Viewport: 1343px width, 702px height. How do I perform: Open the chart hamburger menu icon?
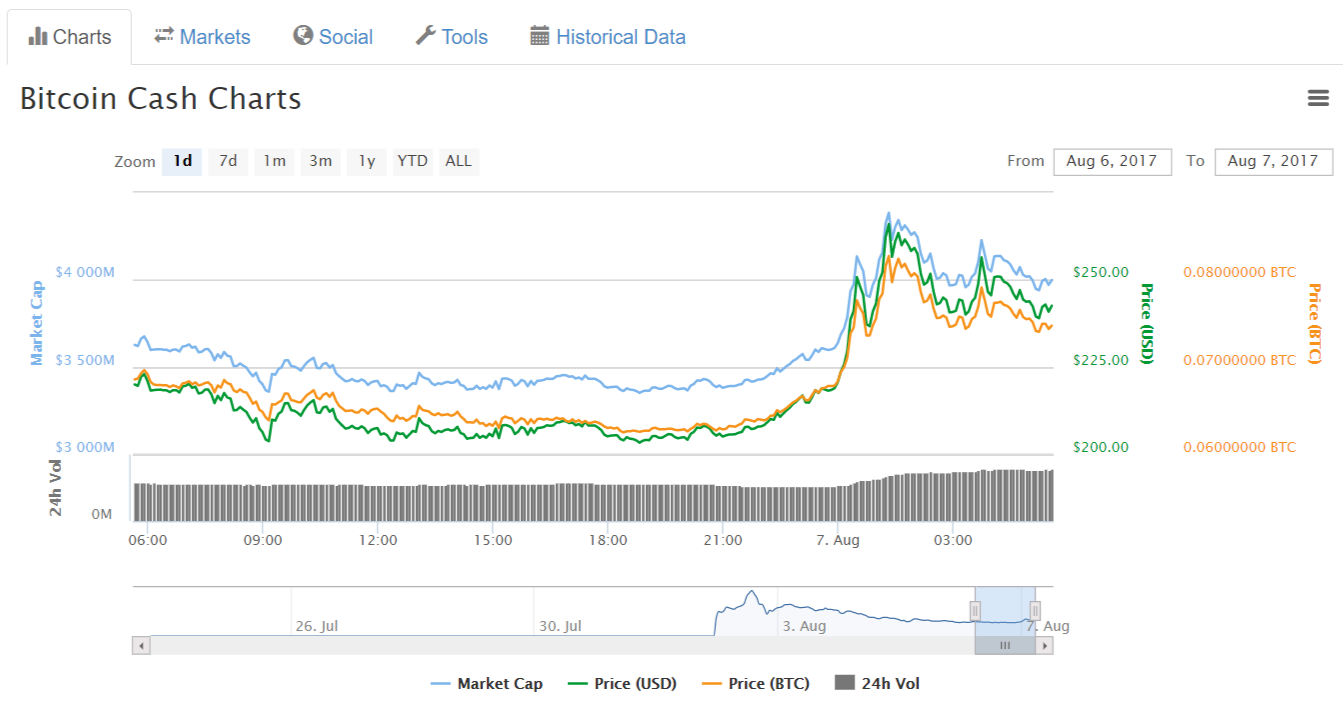[1318, 98]
